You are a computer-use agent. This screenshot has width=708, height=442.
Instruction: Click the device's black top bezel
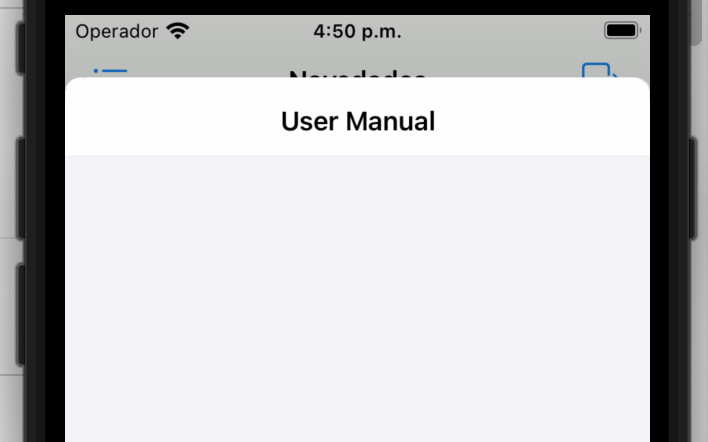pyautogui.click(x=357, y=7)
